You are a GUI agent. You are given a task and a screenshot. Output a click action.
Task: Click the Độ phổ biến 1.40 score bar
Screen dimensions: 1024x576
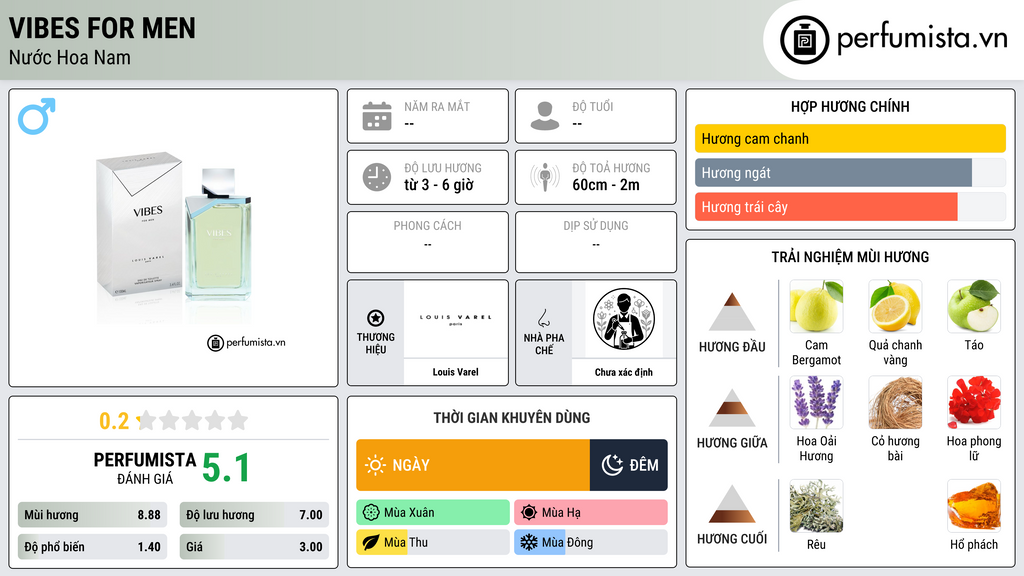click(92, 547)
